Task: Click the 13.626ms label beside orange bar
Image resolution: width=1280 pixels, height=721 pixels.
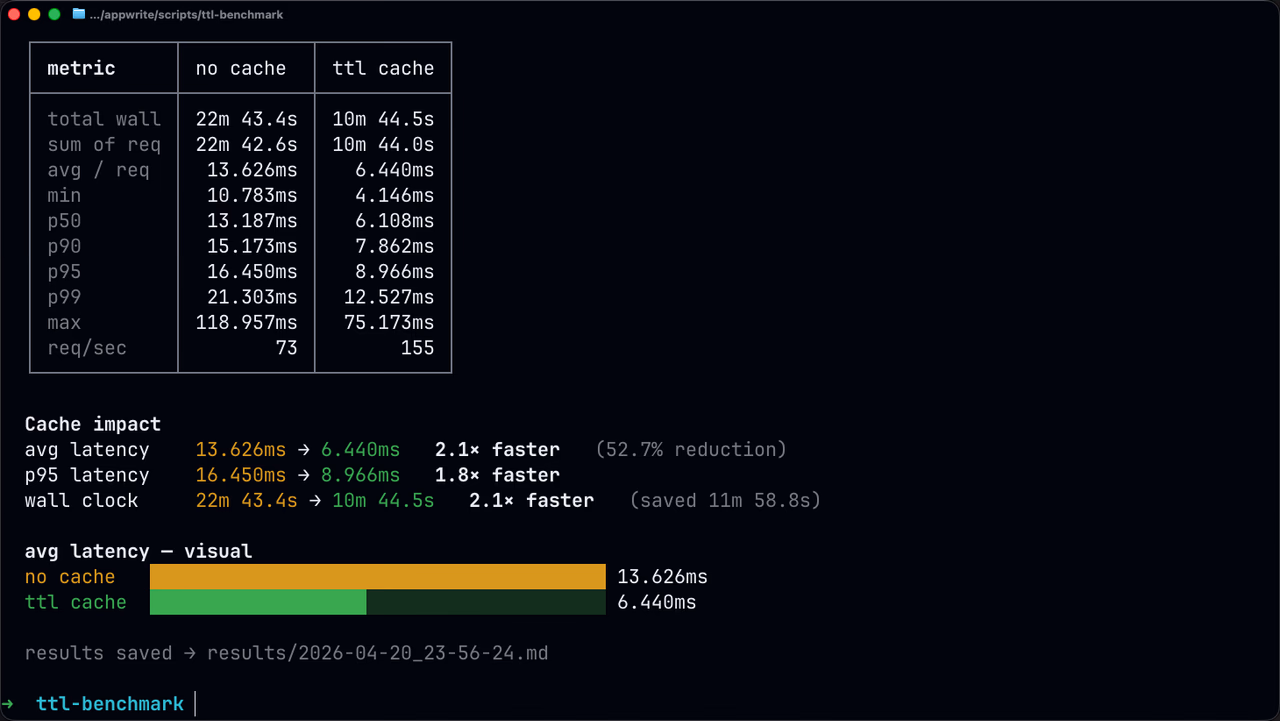Action: [663, 577]
